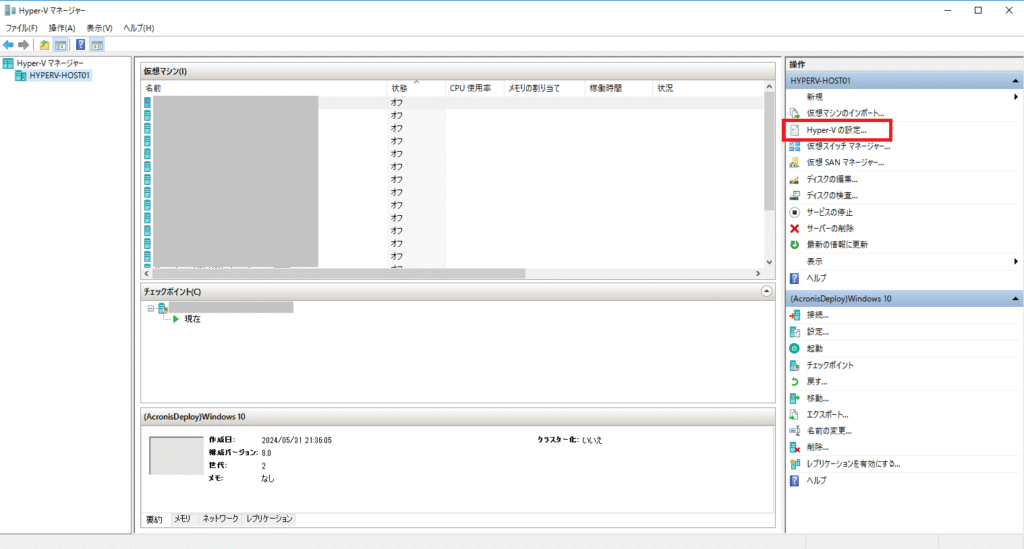Click VM list horizontal scrollbar left arrow
This screenshot has height=549, width=1024.
coord(147,274)
